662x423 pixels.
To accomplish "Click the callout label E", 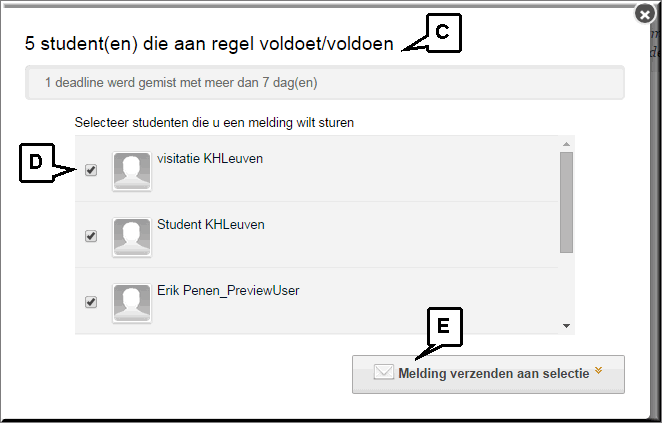I will (444, 326).
